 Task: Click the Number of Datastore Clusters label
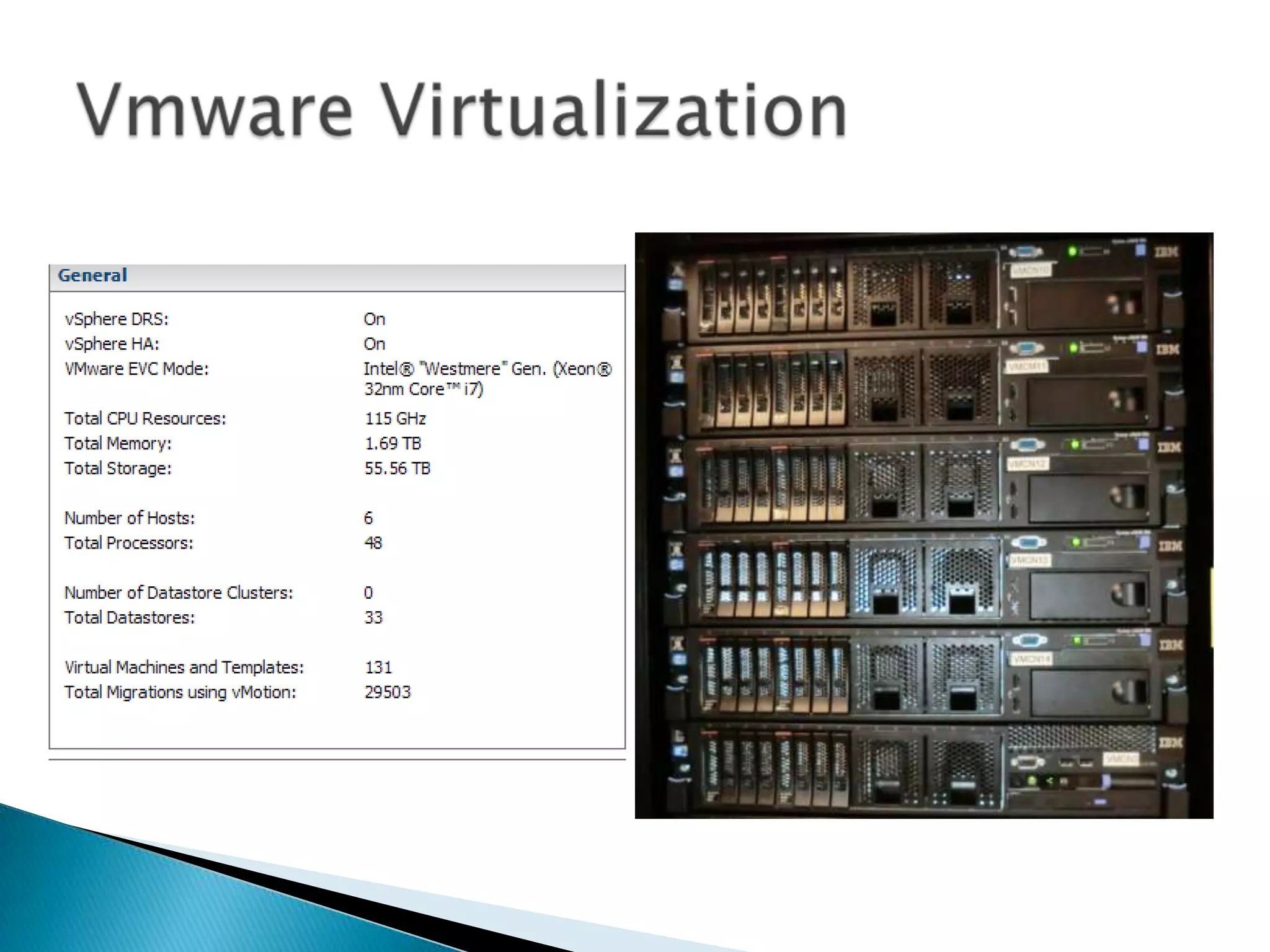click(178, 593)
